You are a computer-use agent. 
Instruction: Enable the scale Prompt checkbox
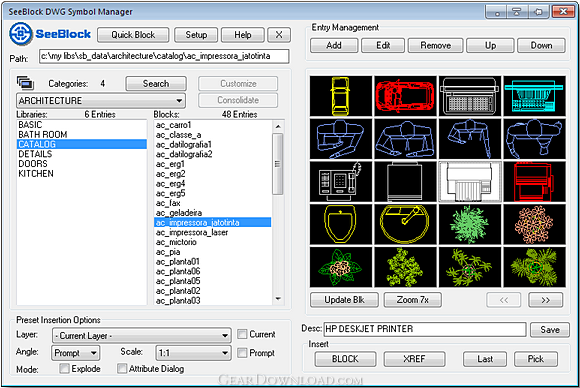tap(242, 352)
